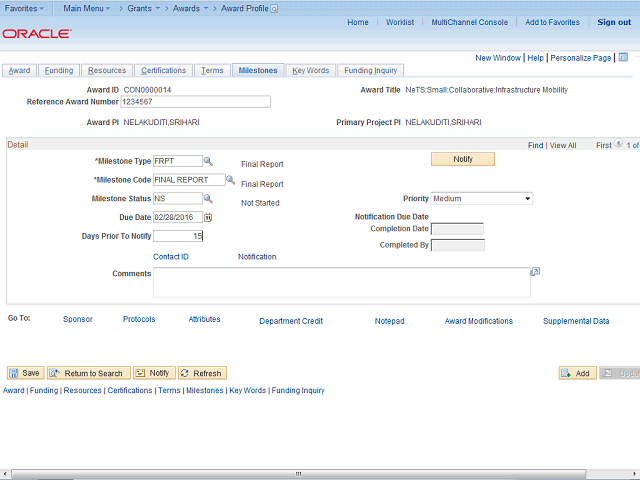Open the Contact ID link

[x=171, y=257]
